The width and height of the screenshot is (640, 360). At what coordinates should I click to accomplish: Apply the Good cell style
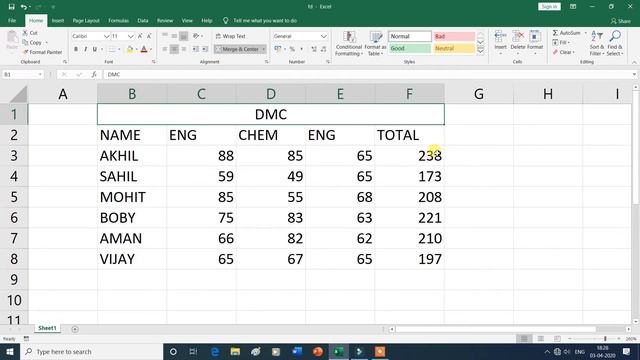409,48
